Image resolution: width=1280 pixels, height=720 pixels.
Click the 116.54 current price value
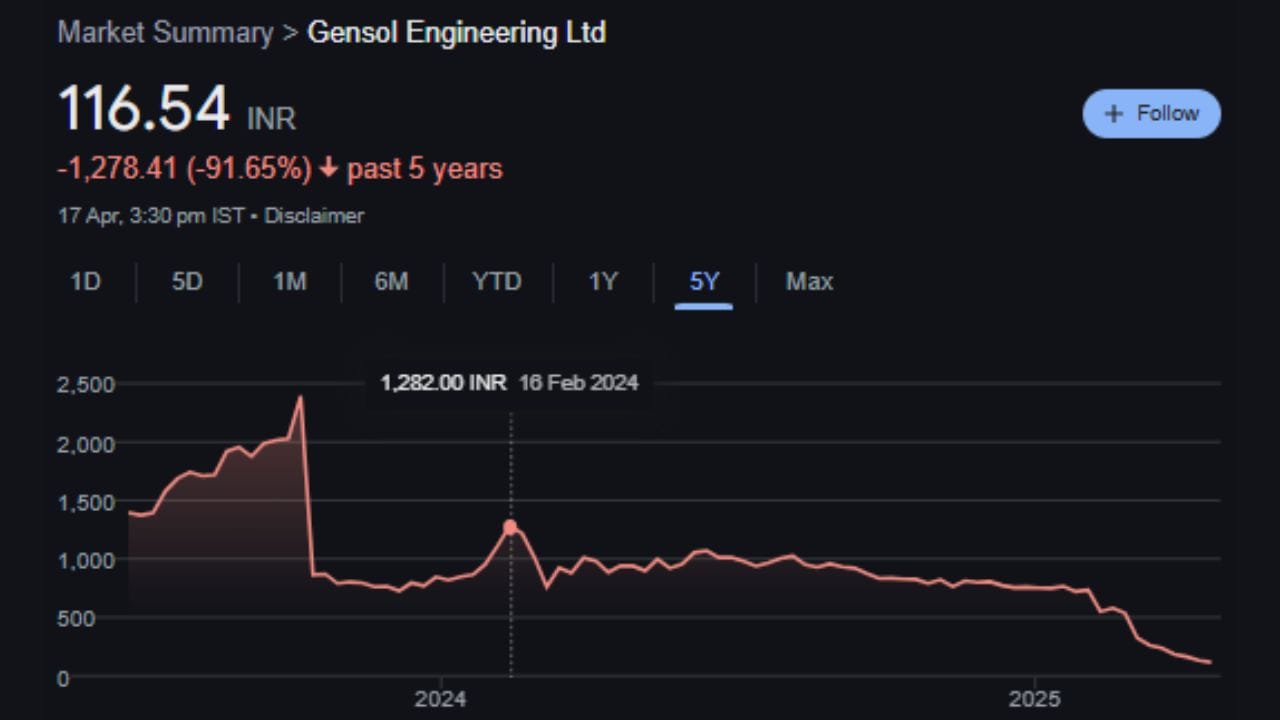[144, 109]
